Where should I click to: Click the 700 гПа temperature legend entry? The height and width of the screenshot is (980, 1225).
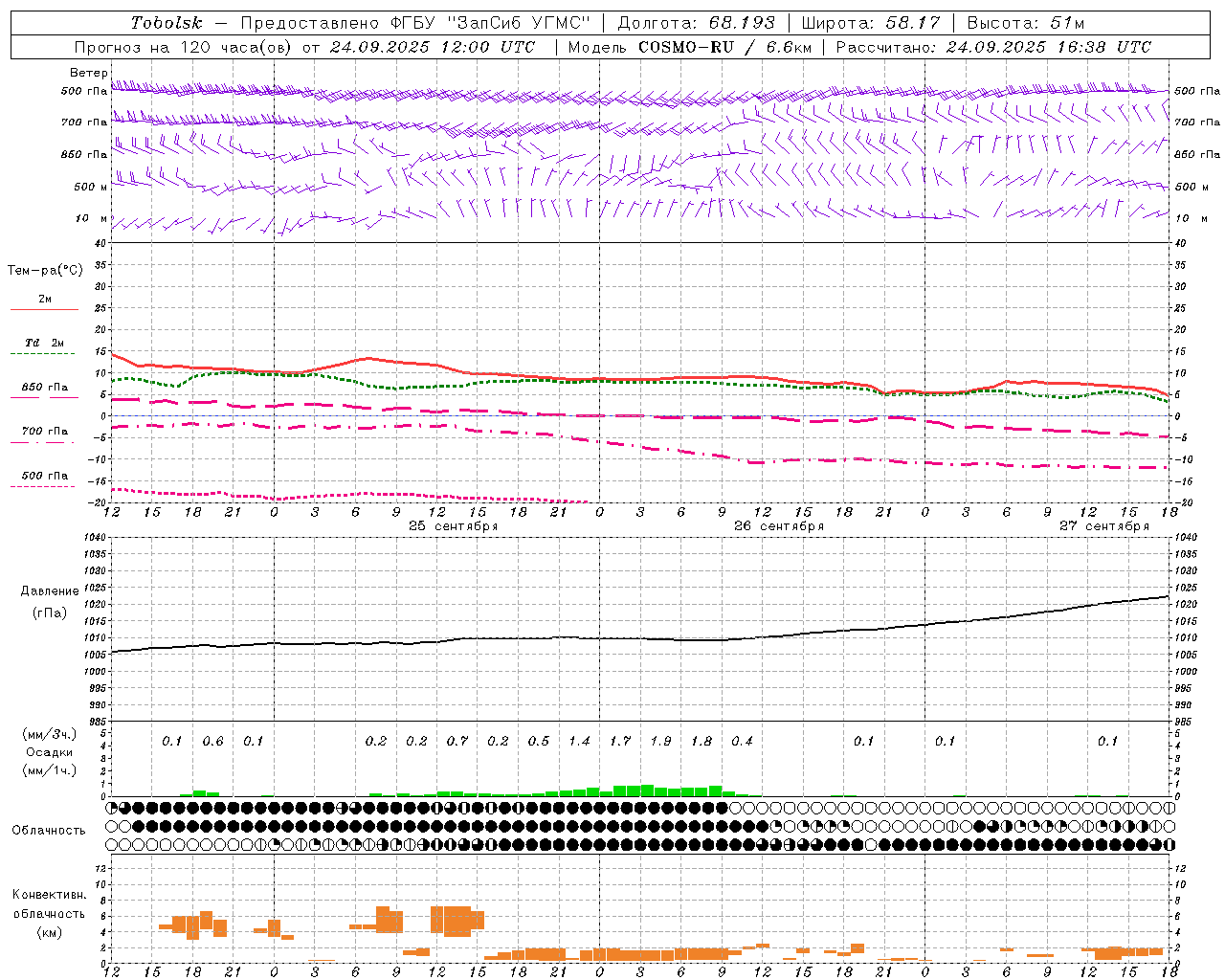tap(44, 435)
